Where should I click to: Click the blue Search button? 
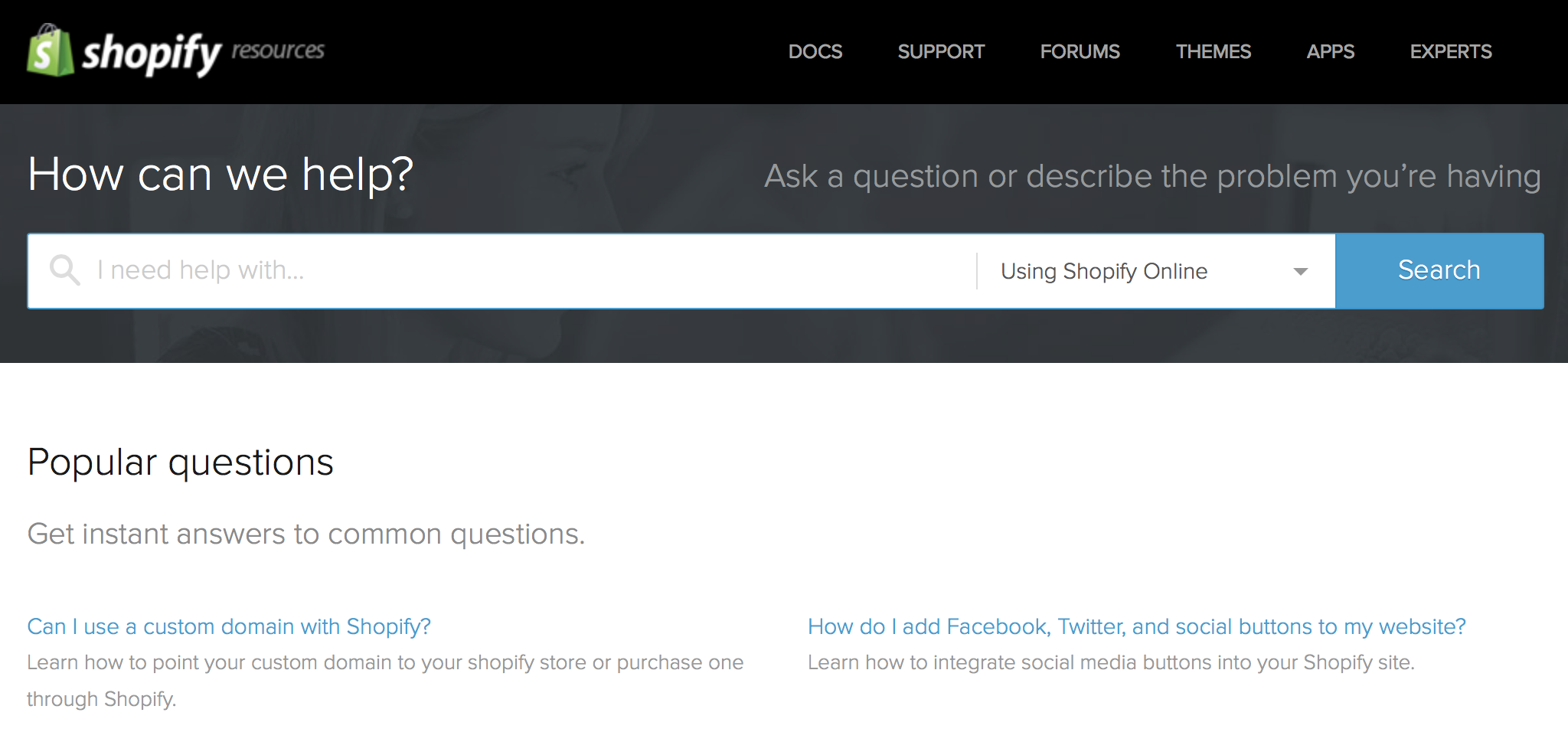point(1439,271)
